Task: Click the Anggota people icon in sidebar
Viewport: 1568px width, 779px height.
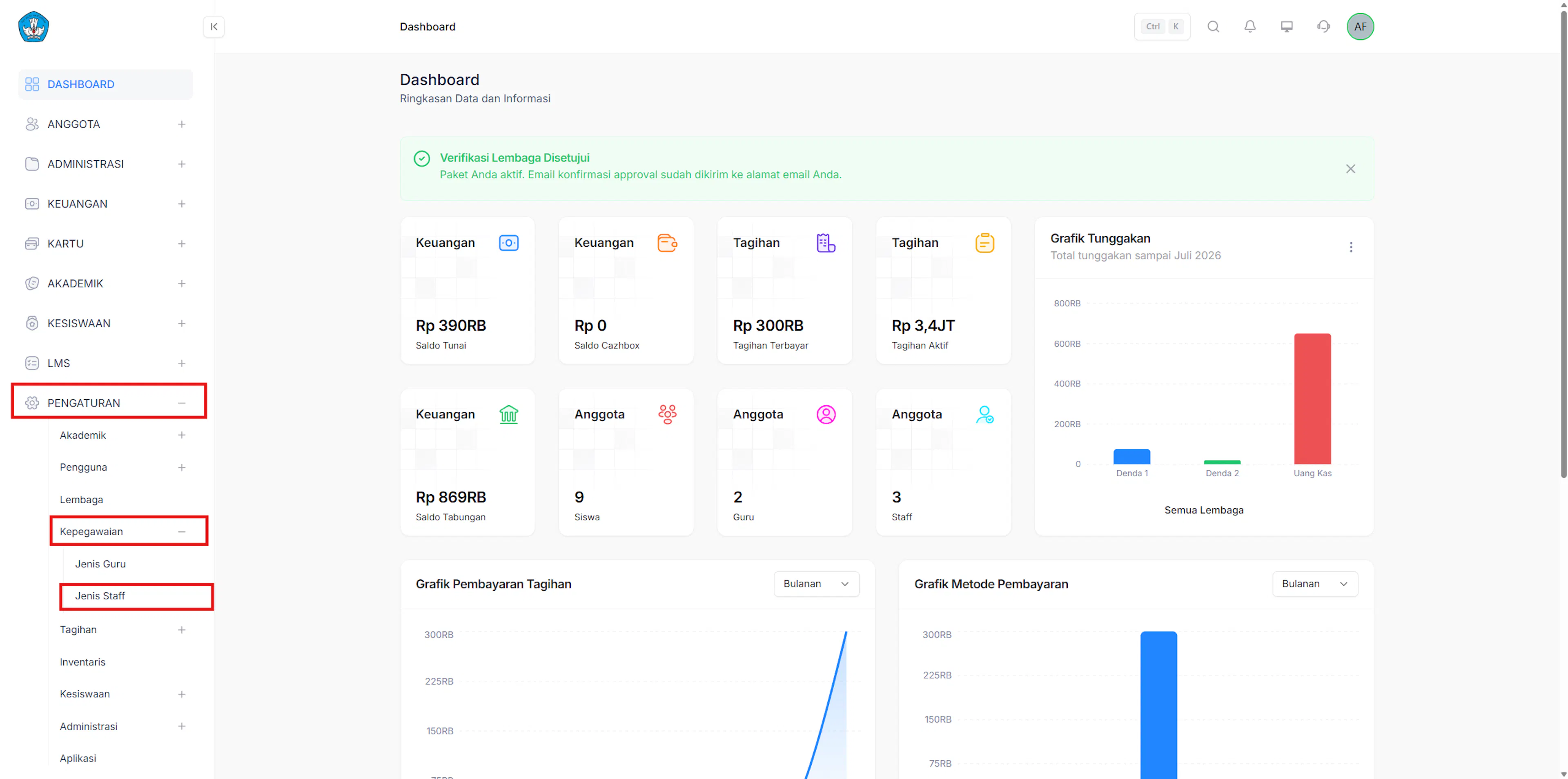Action: [32, 124]
